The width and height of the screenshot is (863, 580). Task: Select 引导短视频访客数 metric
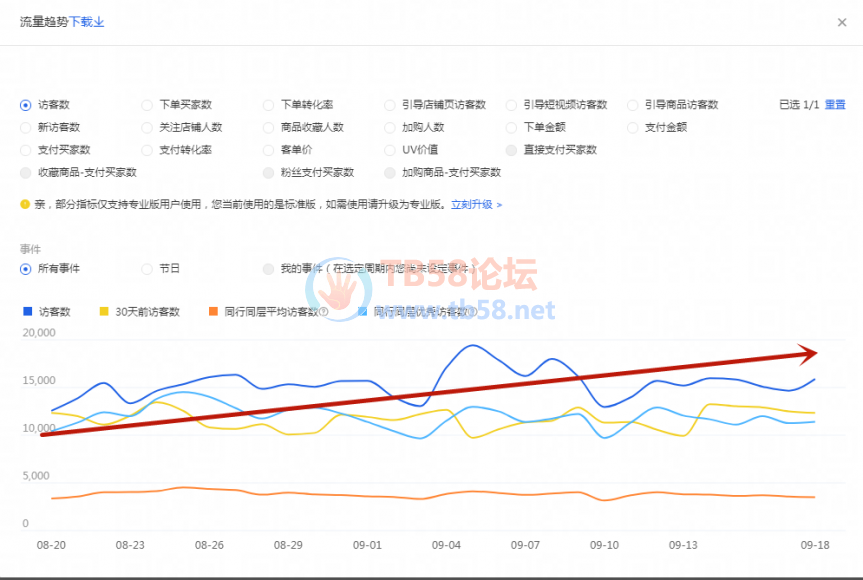click(511, 105)
